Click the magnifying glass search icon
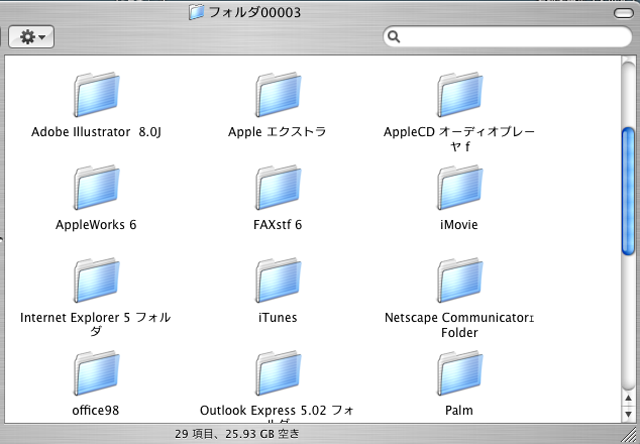The height and width of the screenshot is (444, 640). click(x=393, y=37)
